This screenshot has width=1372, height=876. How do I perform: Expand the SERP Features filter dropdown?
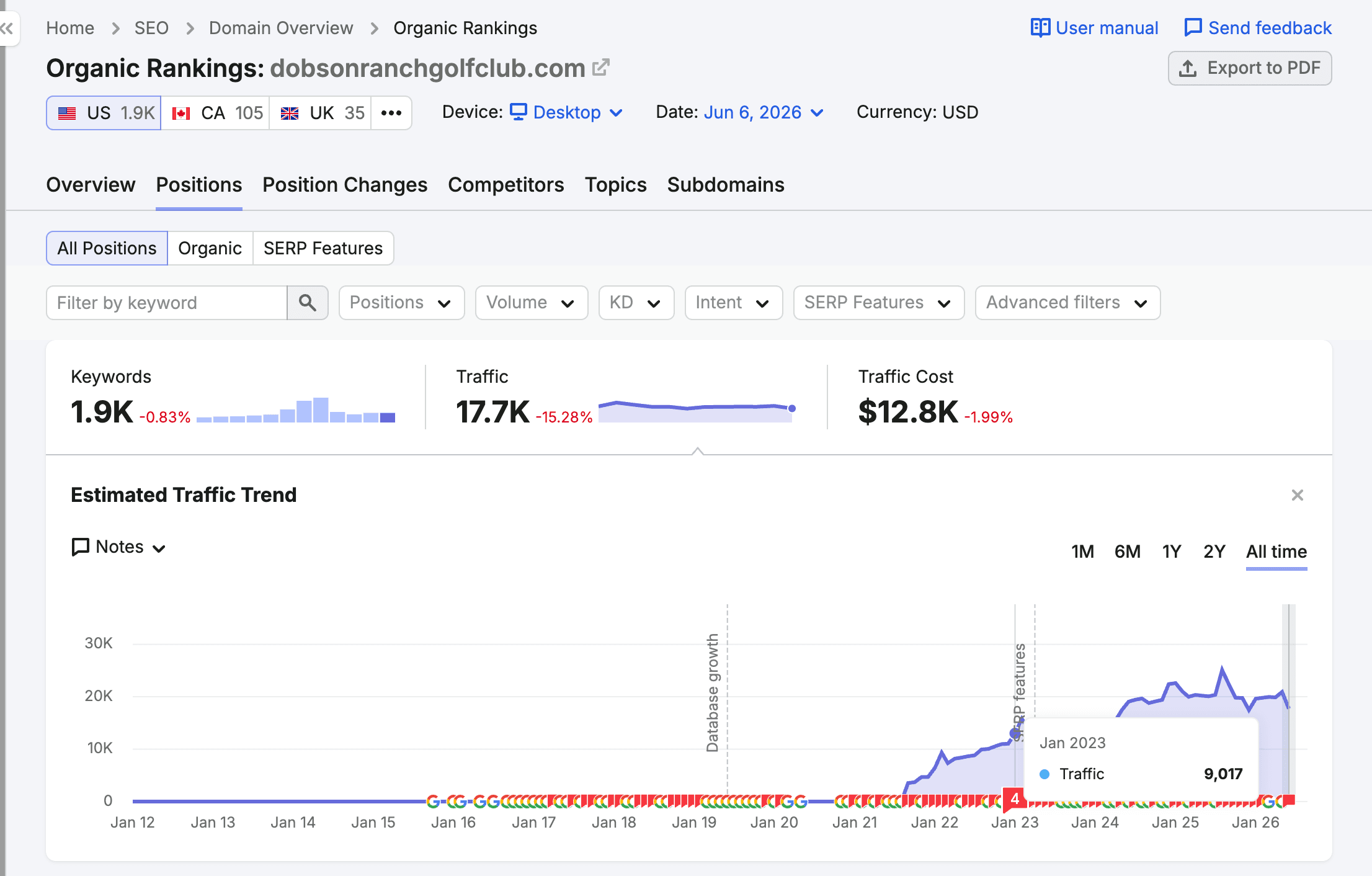click(x=879, y=303)
